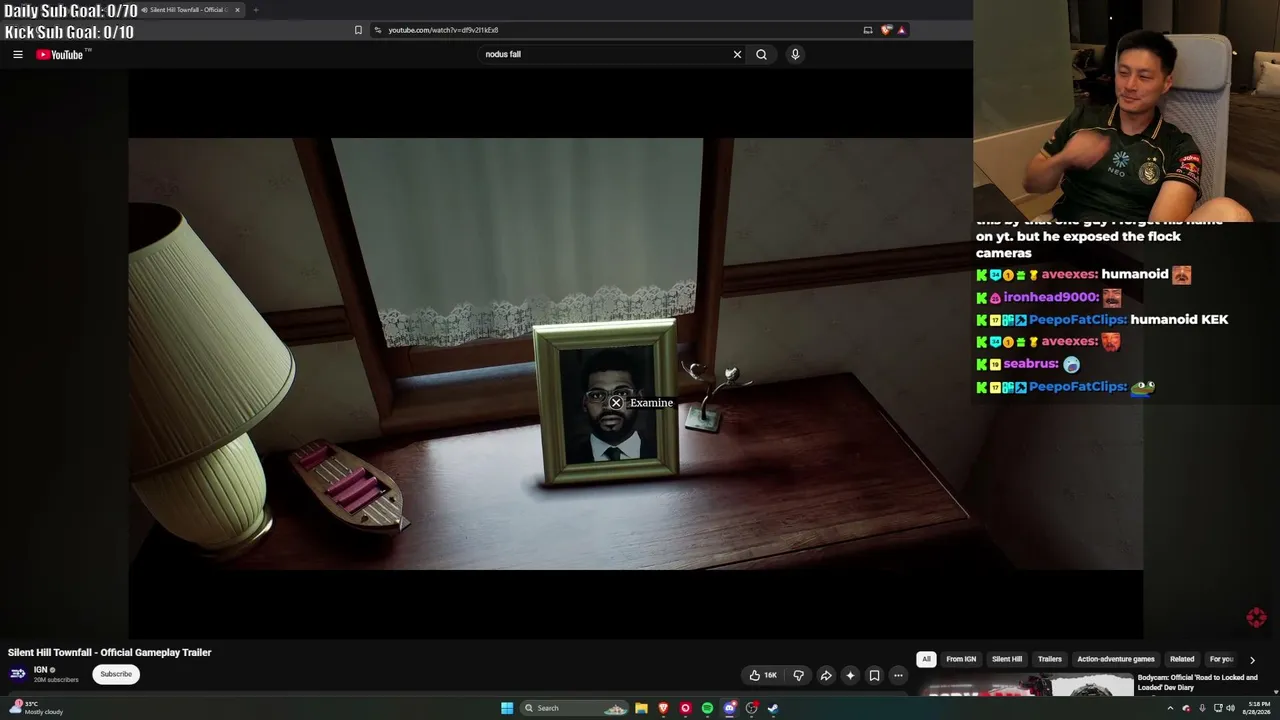
Task: Show hidden system tray icons
Action: [x=1170, y=708]
